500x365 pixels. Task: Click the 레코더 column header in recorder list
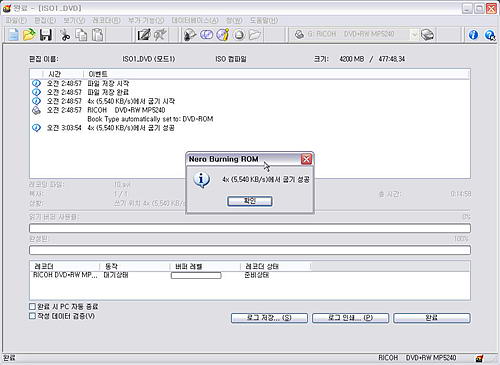pos(65,266)
